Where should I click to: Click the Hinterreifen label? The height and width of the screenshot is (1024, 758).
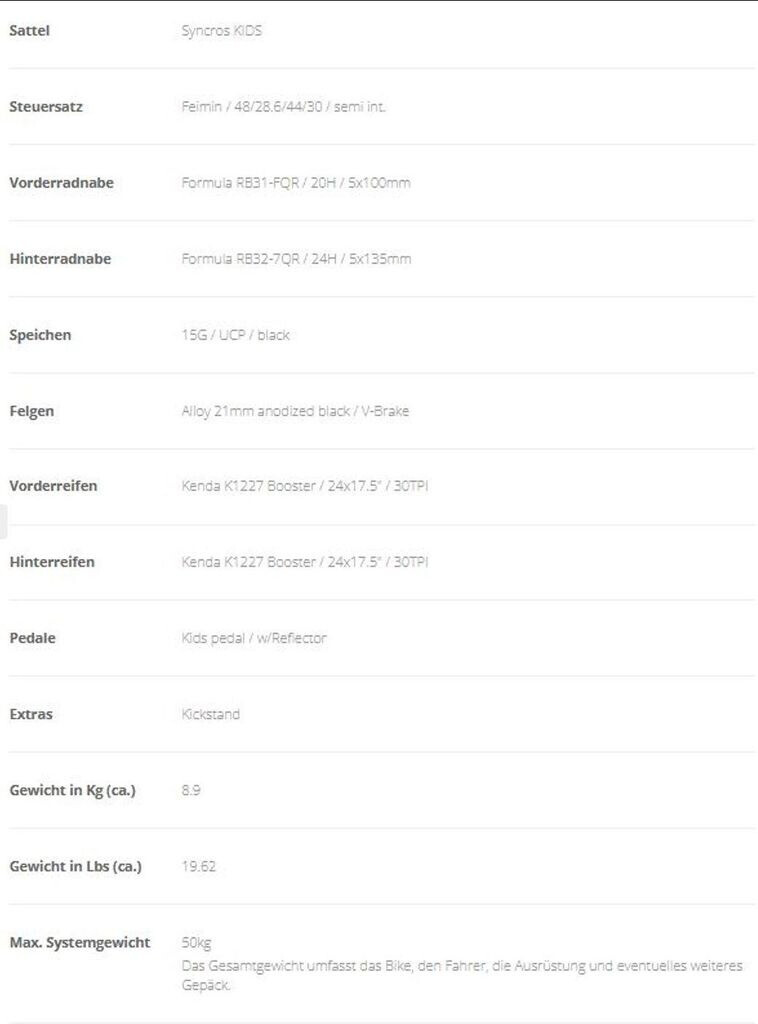point(52,562)
